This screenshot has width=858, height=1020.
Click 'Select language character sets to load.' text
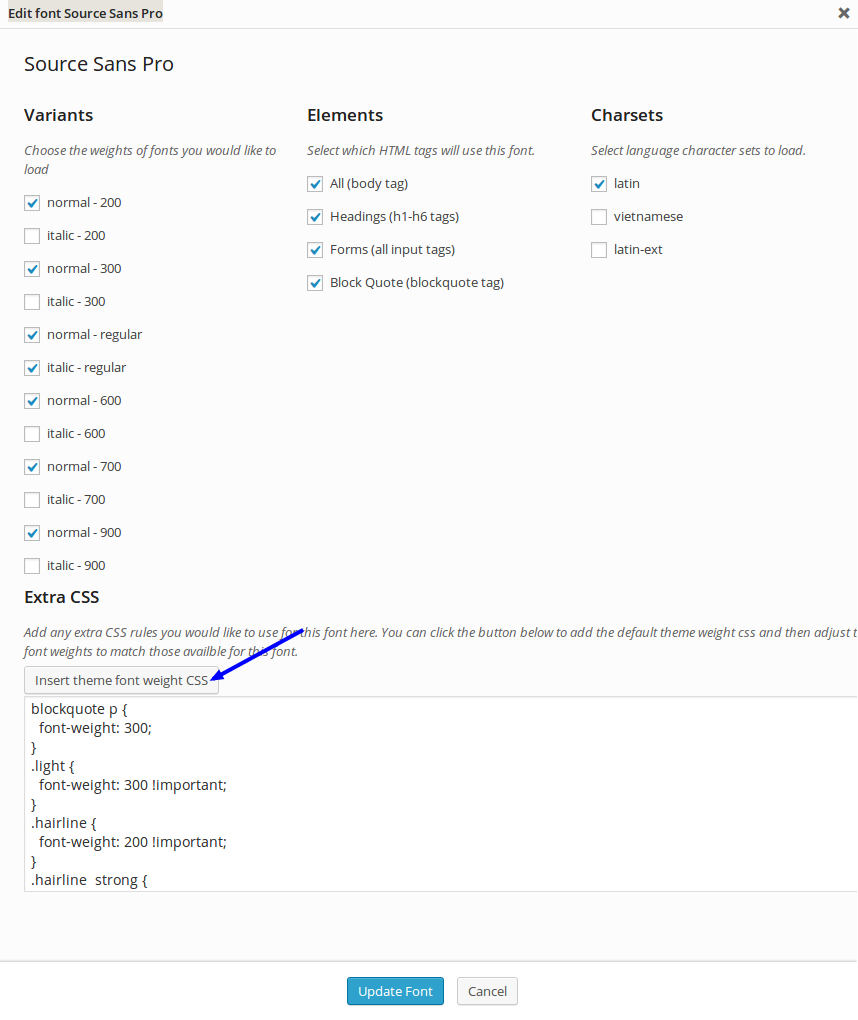click(698, 150)
